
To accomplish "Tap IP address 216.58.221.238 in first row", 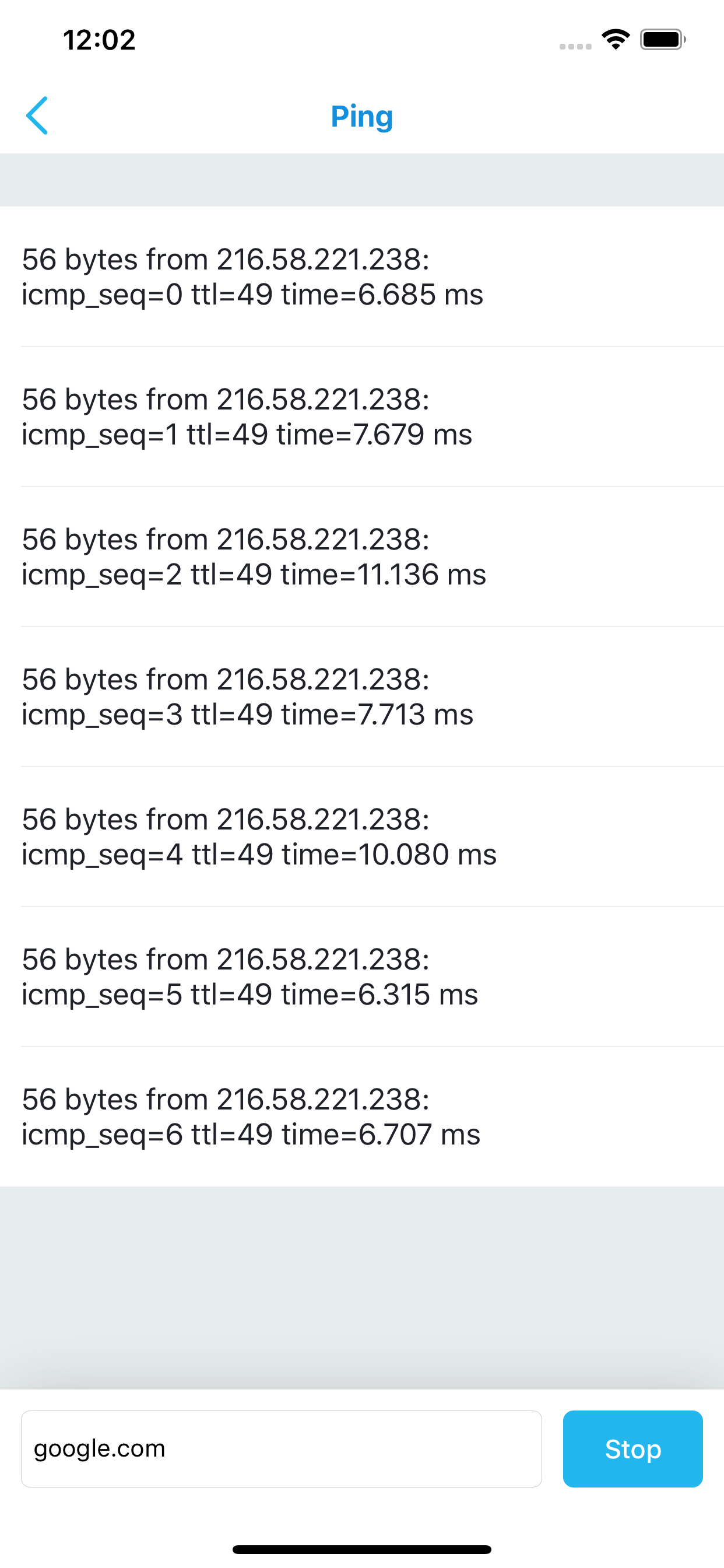I will pyautogui.click(x=322, y=258).
